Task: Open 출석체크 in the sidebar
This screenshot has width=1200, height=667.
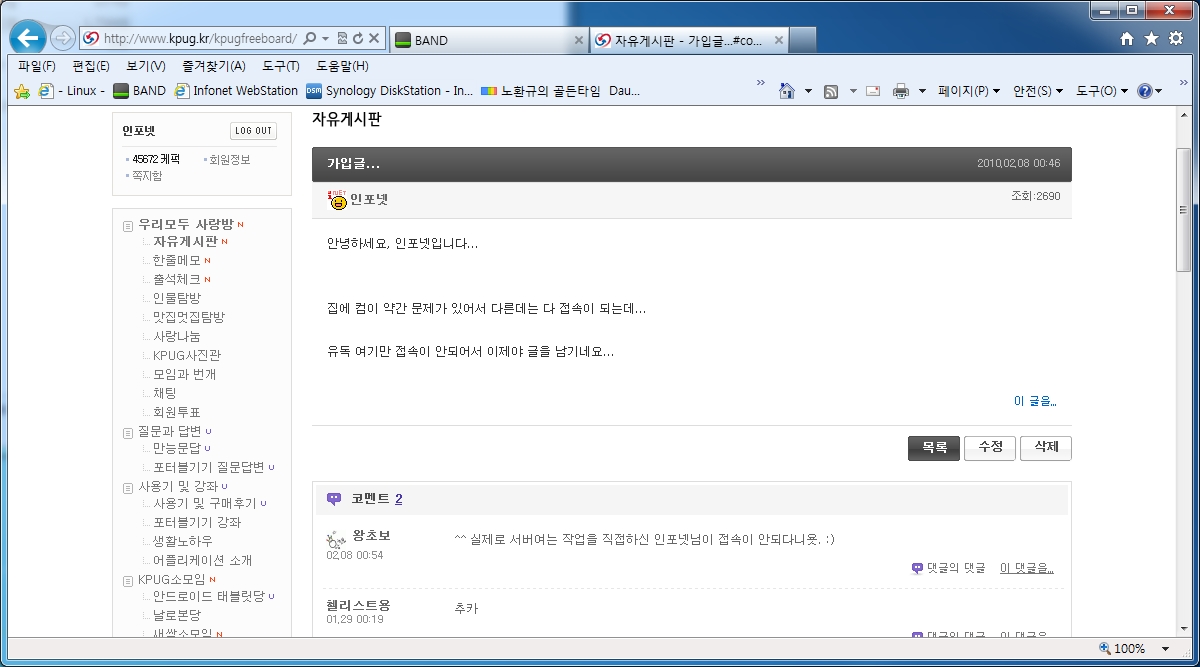Action: click(177, 279)
